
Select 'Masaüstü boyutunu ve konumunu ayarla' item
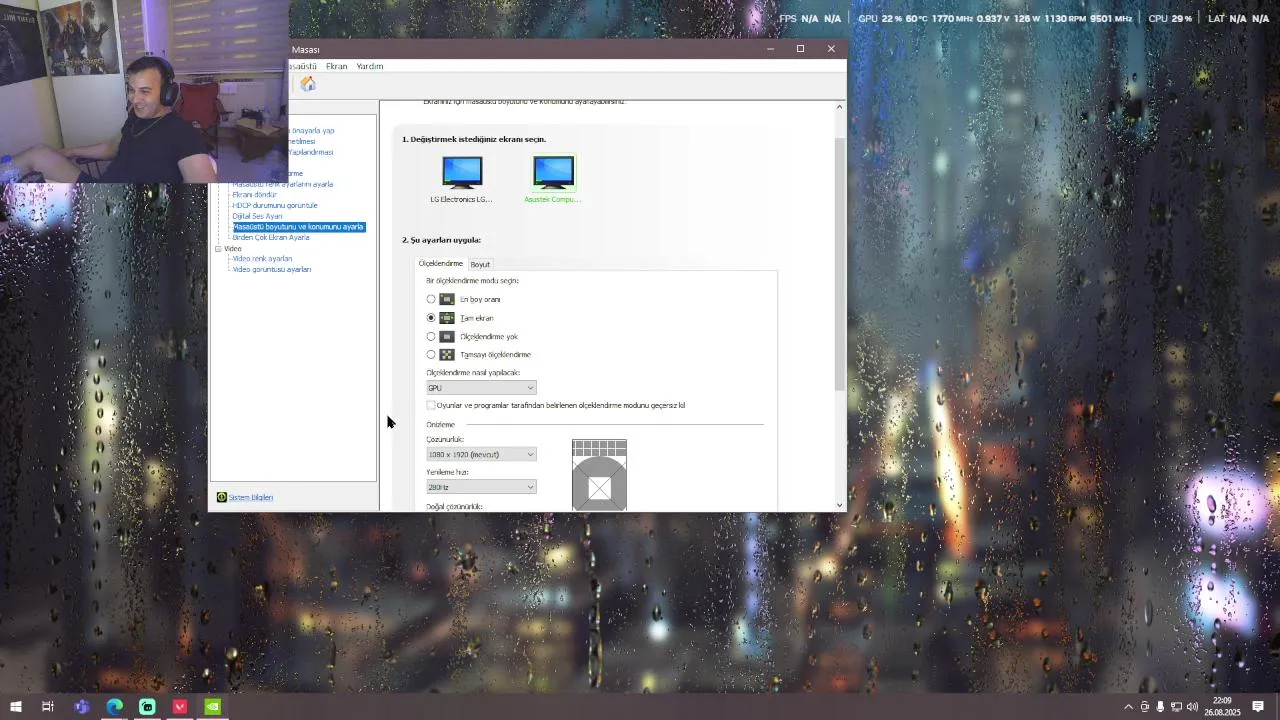pos(298,227)
